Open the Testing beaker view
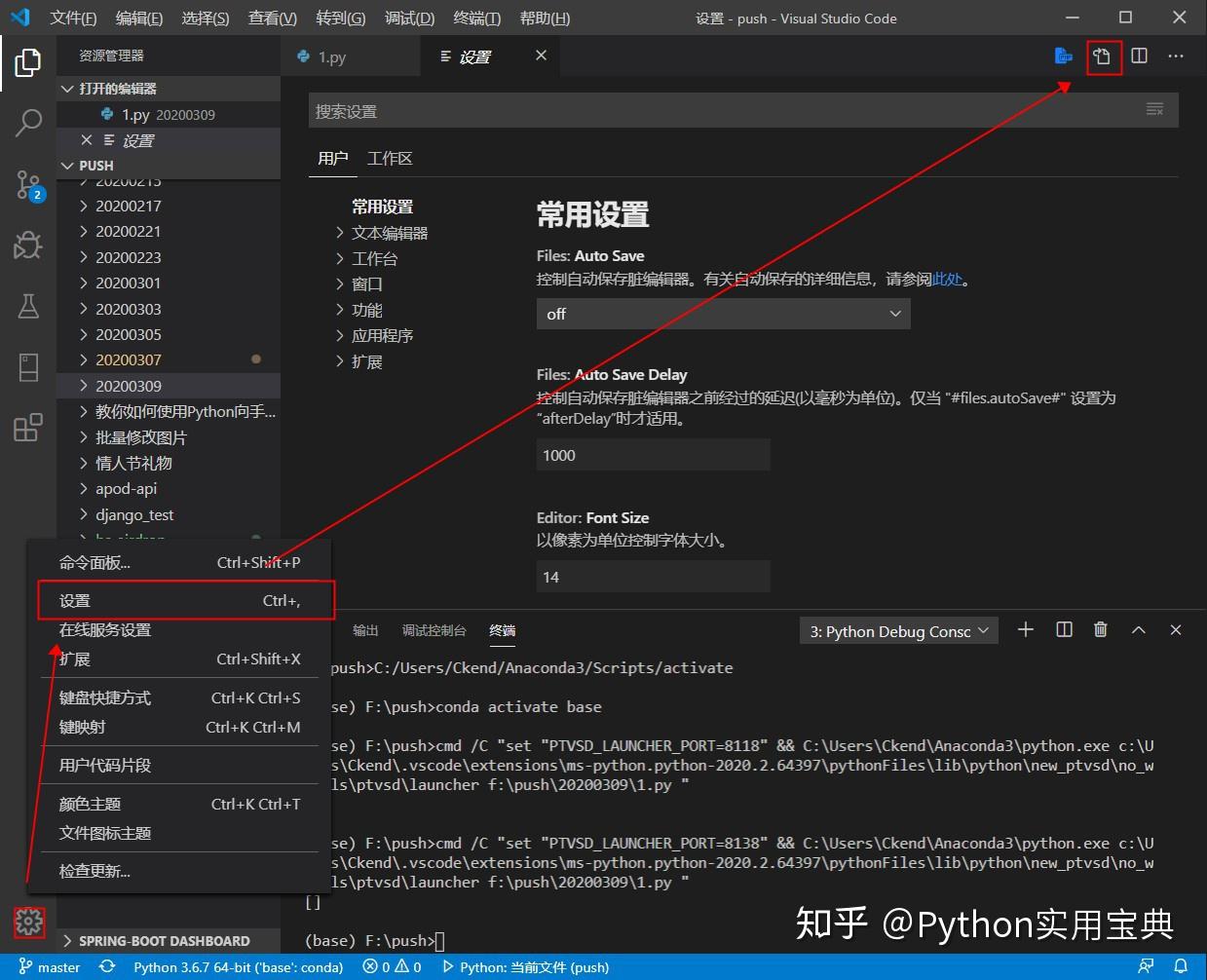The image size is (1207, 980). (27, 306)
